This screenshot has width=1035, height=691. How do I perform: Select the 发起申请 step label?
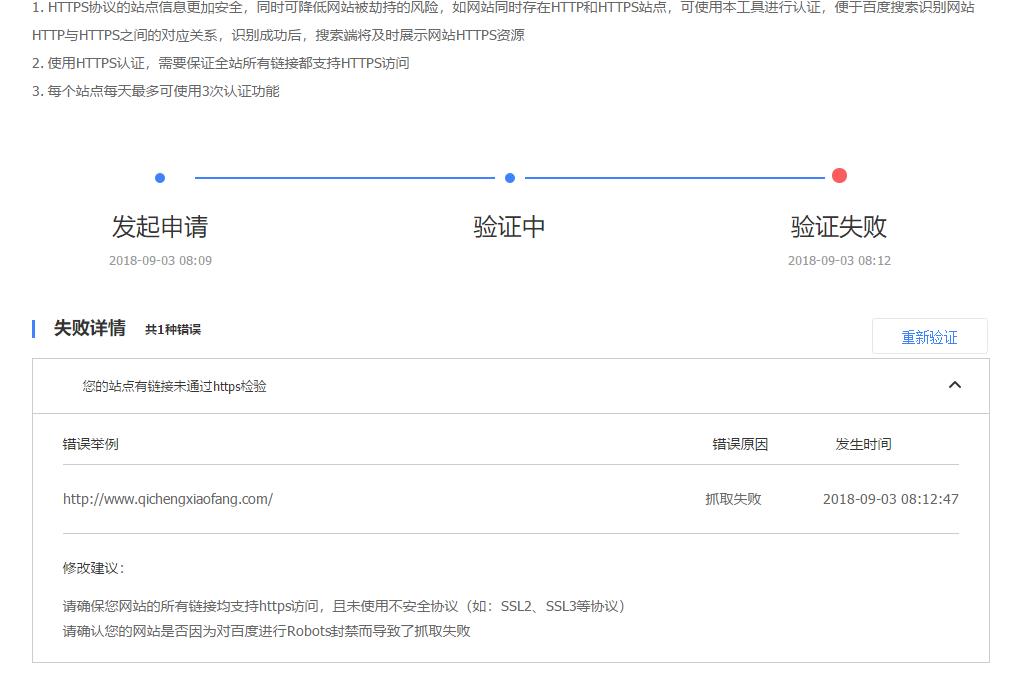click(x=160, y=227)
